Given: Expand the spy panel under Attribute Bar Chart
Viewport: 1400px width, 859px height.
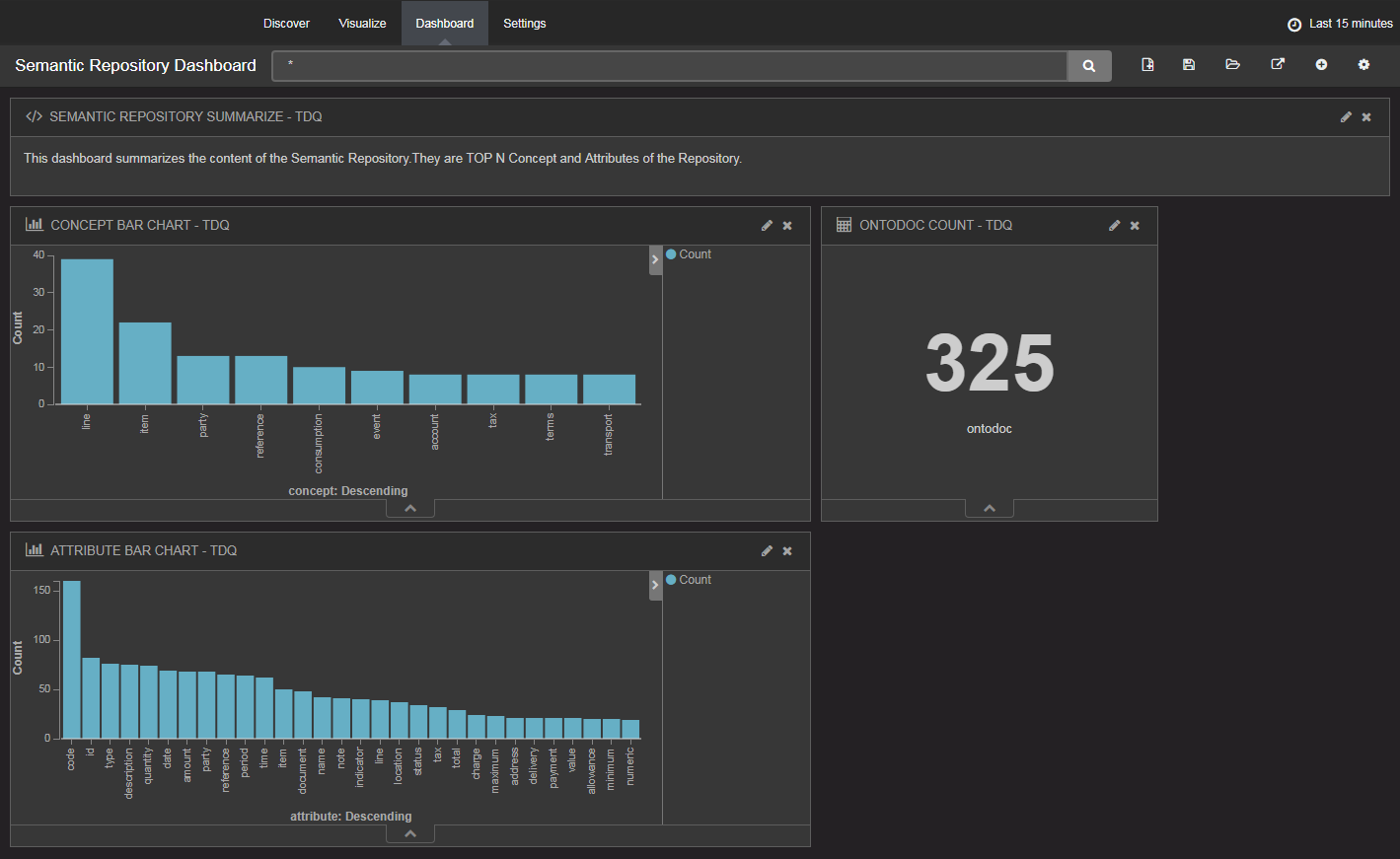Looking at the screenshot, I should (410, 834).
